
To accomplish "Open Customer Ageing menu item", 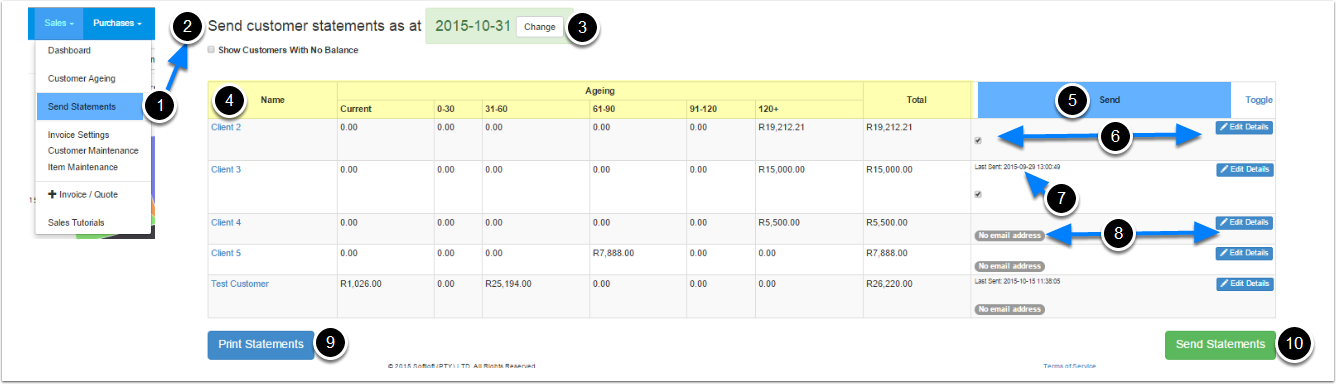I will coord(81,78).
